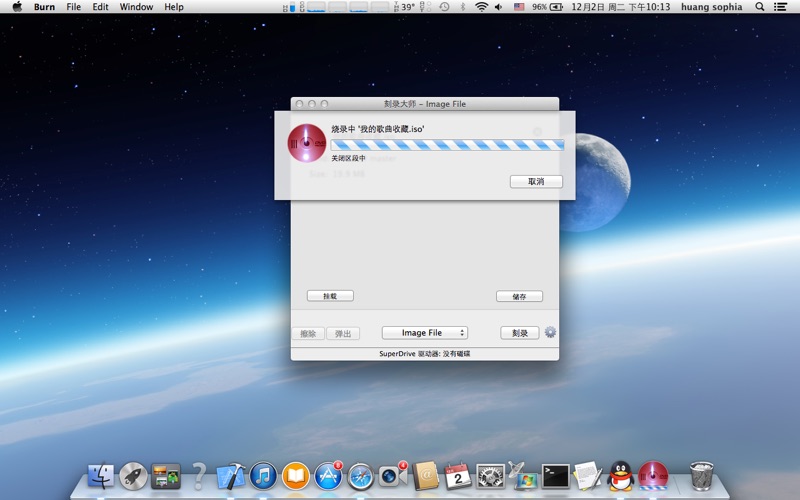Image resolution: width=800 pixels, height=500 pixels.
Task: Expand the Image File popup menu
Action: click(425, 333)
